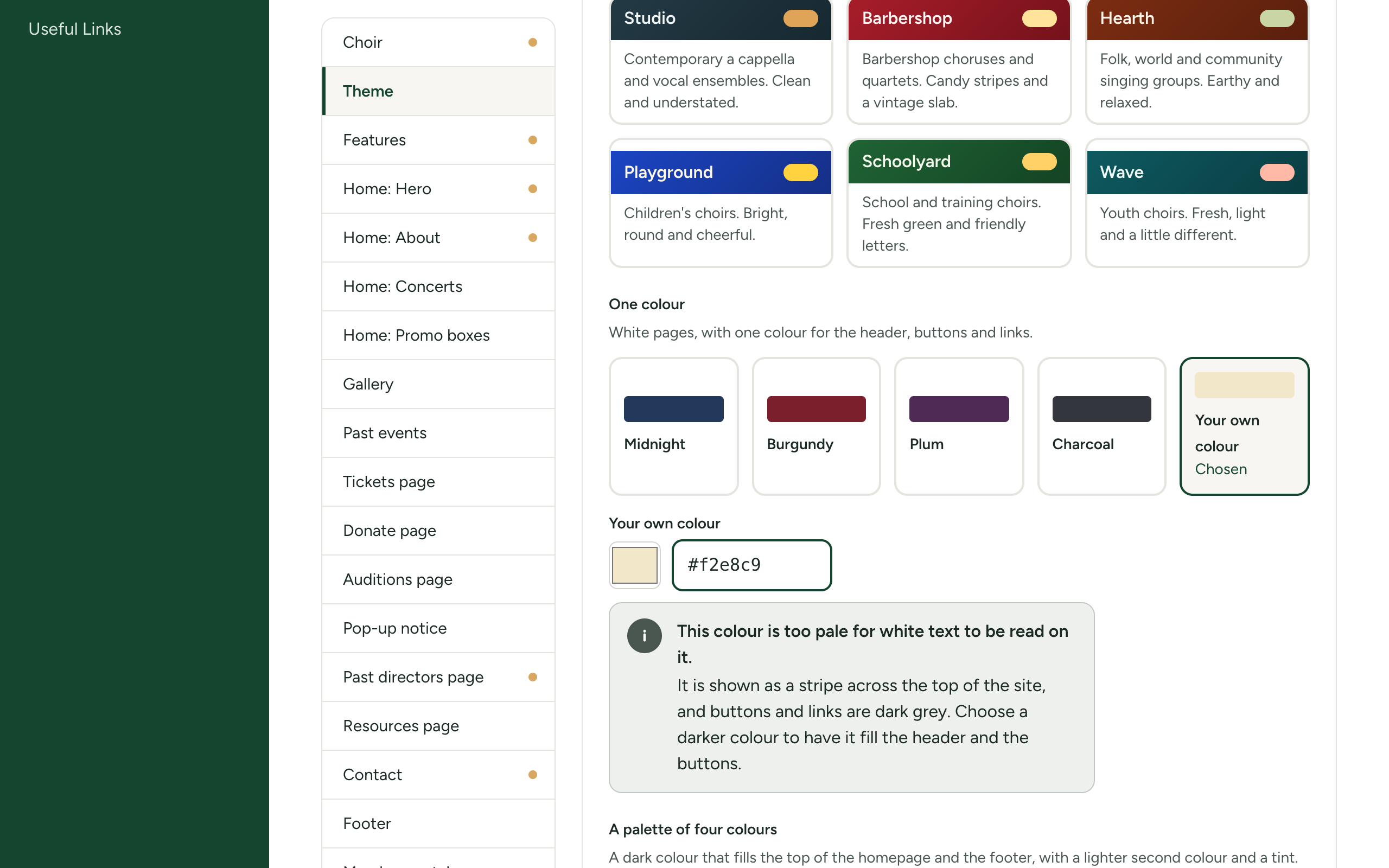This screenshot has width=1389, height=868.
Task: Open the Tickets page section
Action: point(438,482)
